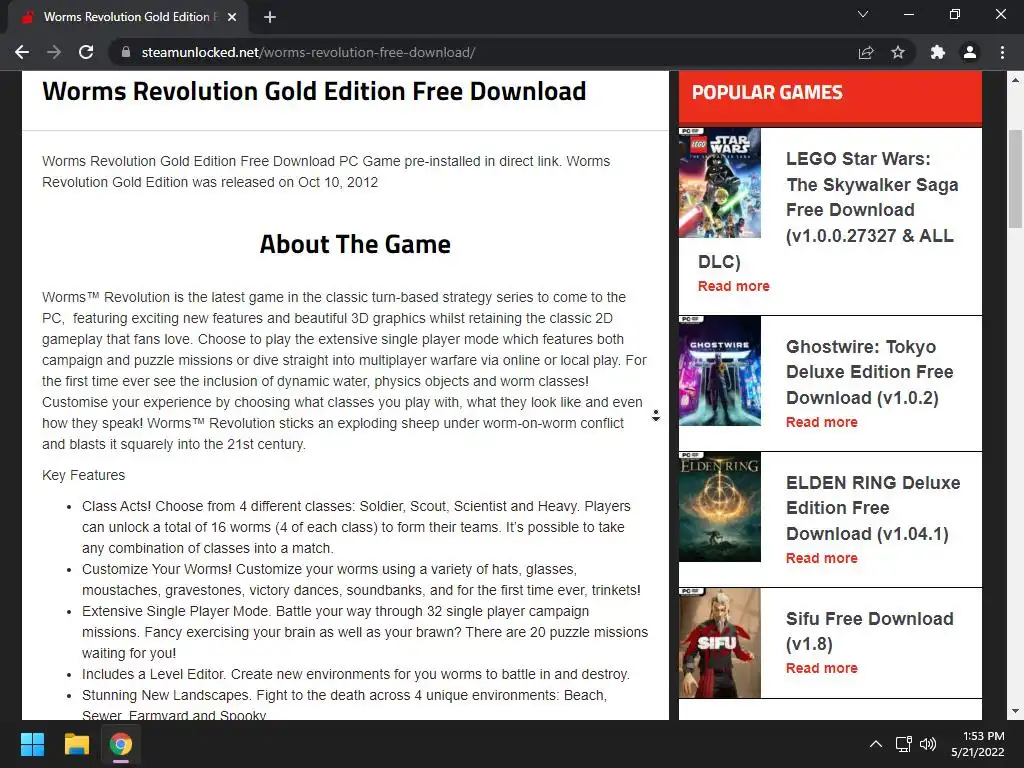Click 'Extensive Single Player Mode' bullet
The height and width of the screenshot is (768, 1024).
pos(365,632)
